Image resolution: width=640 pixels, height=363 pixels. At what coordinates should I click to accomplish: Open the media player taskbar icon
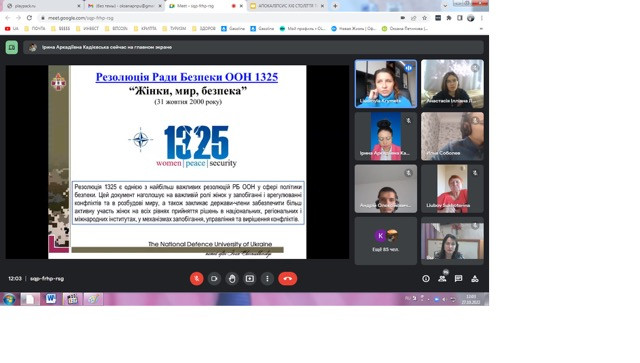pyautogui.click(x=72, y=299)
